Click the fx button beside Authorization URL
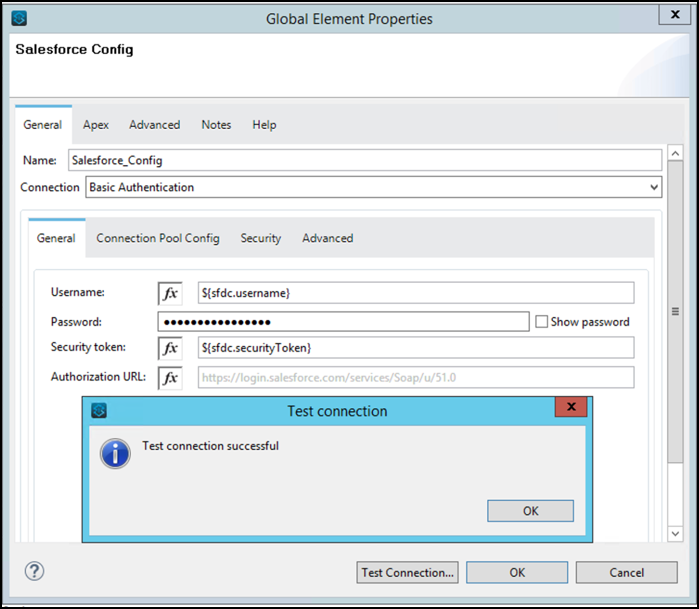 coord(170,378)
